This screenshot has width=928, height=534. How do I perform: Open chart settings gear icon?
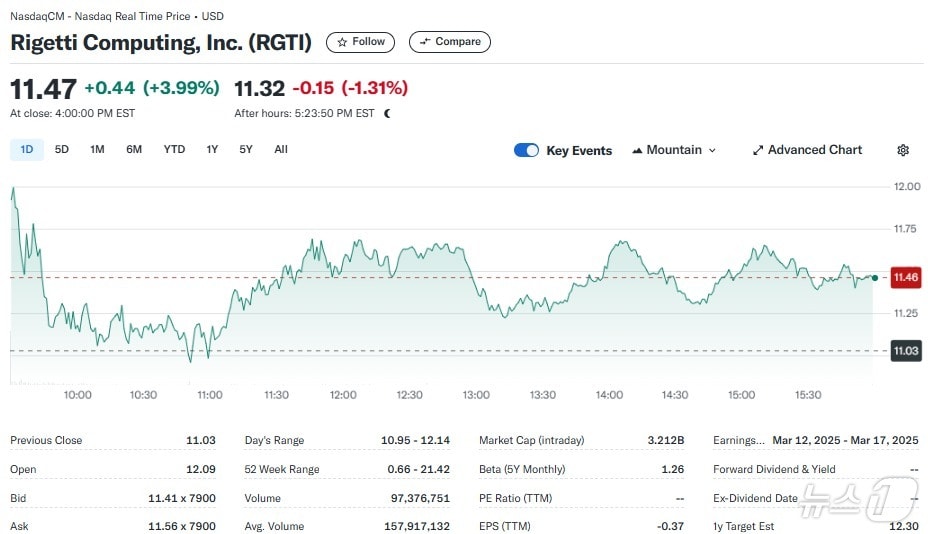[903, 150]
